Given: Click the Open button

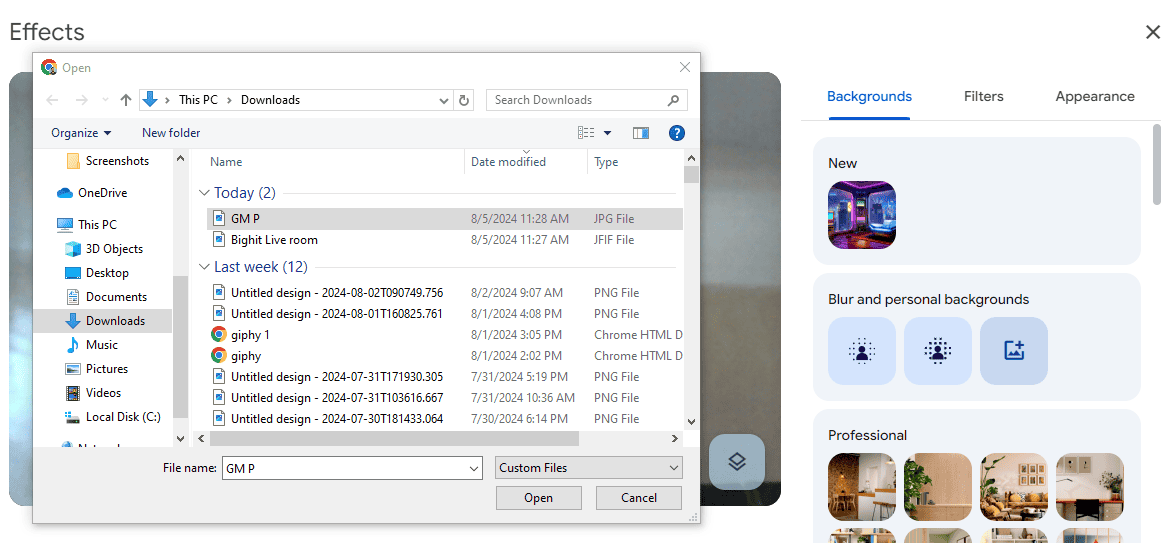Looking at the screenshot, I should tap(538, 498).
